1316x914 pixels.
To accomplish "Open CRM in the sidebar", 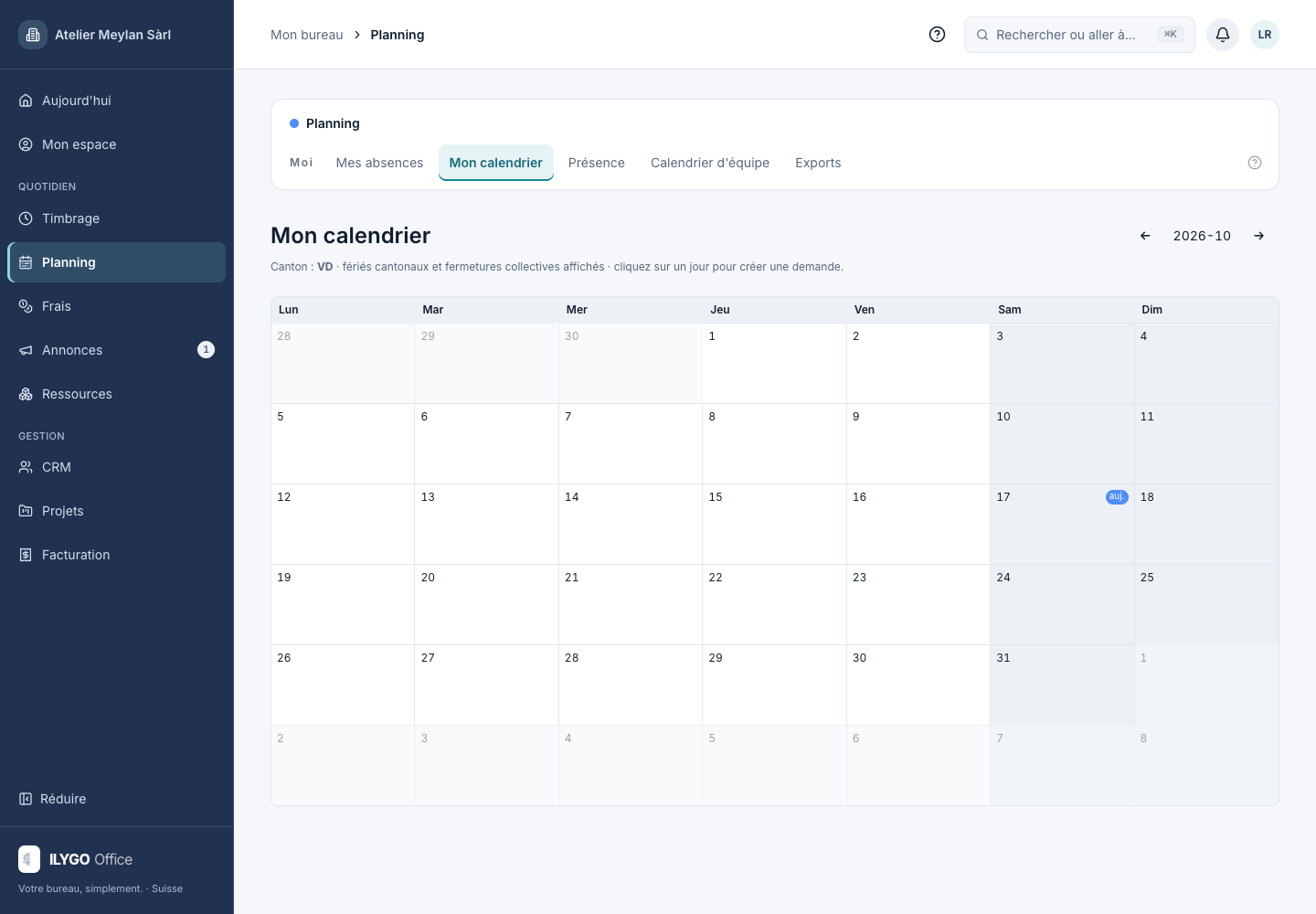I will click(117, 467).
